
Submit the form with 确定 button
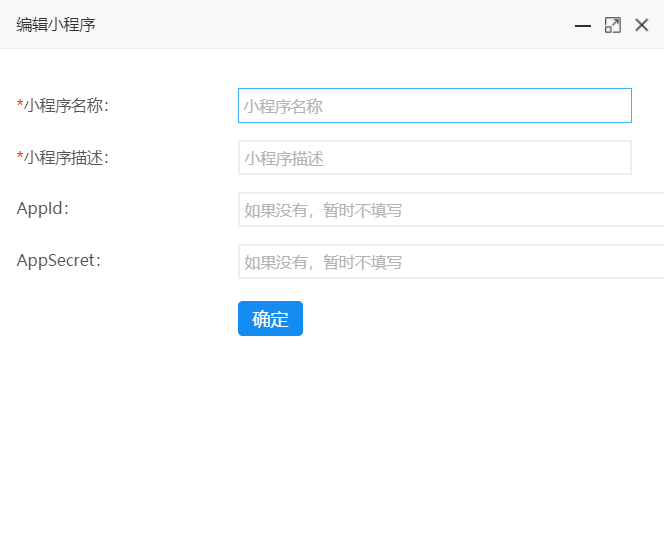pos(270,319)
